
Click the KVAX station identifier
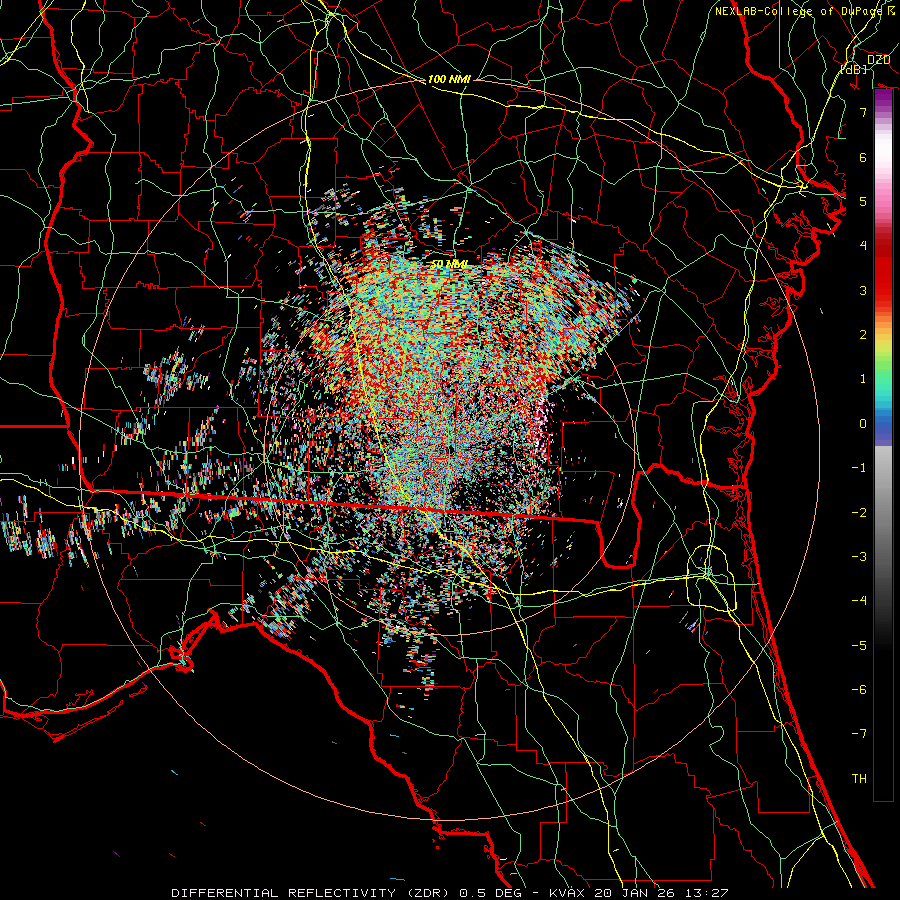(x=566, y=893)
